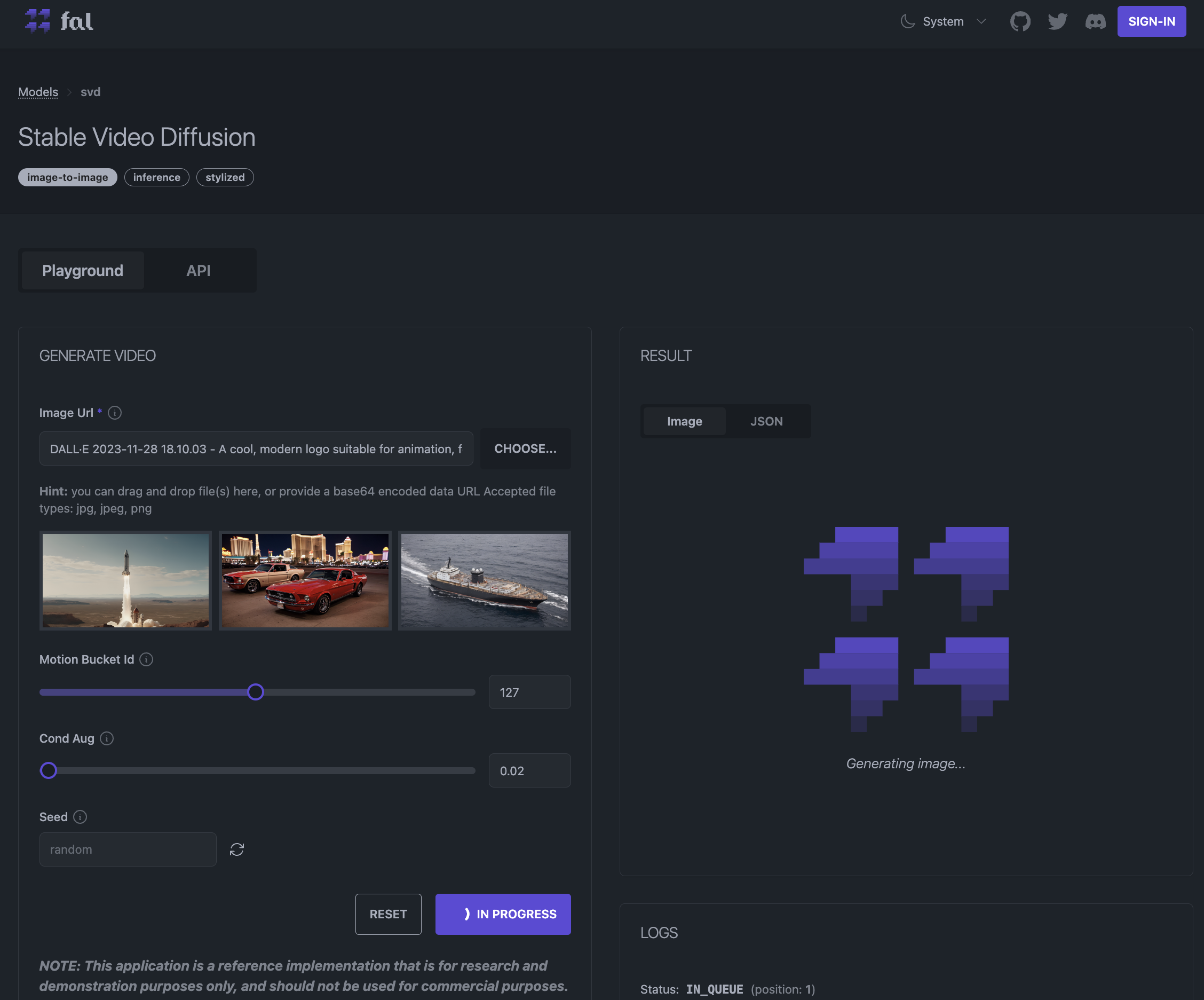The height and width of the screenshot is (1000, 1204).
Task: Switch to Image result view
Action: 685,420
